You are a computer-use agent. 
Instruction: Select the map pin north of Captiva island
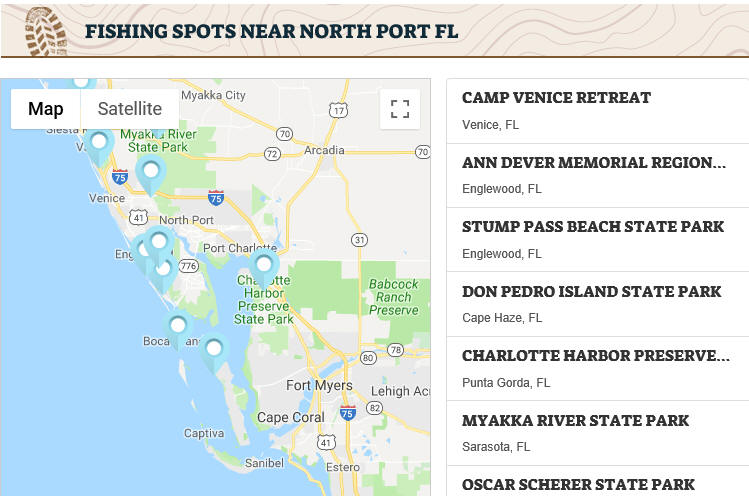tap(214, 352)
